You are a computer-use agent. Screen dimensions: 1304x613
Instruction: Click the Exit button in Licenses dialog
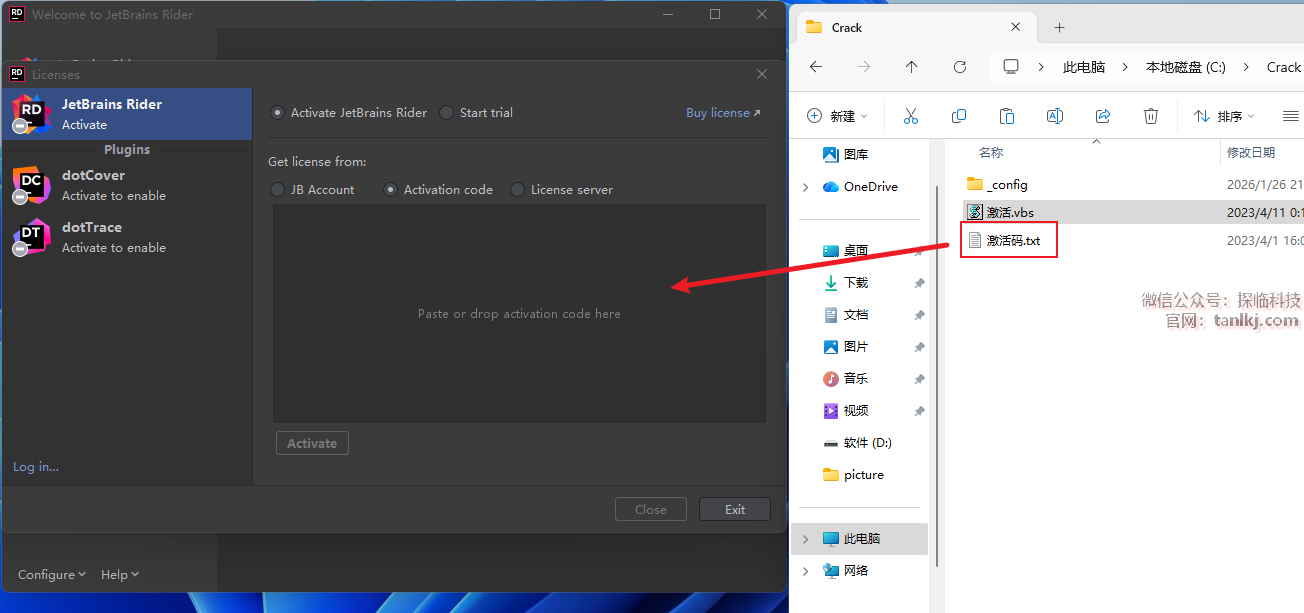[734, 509]
